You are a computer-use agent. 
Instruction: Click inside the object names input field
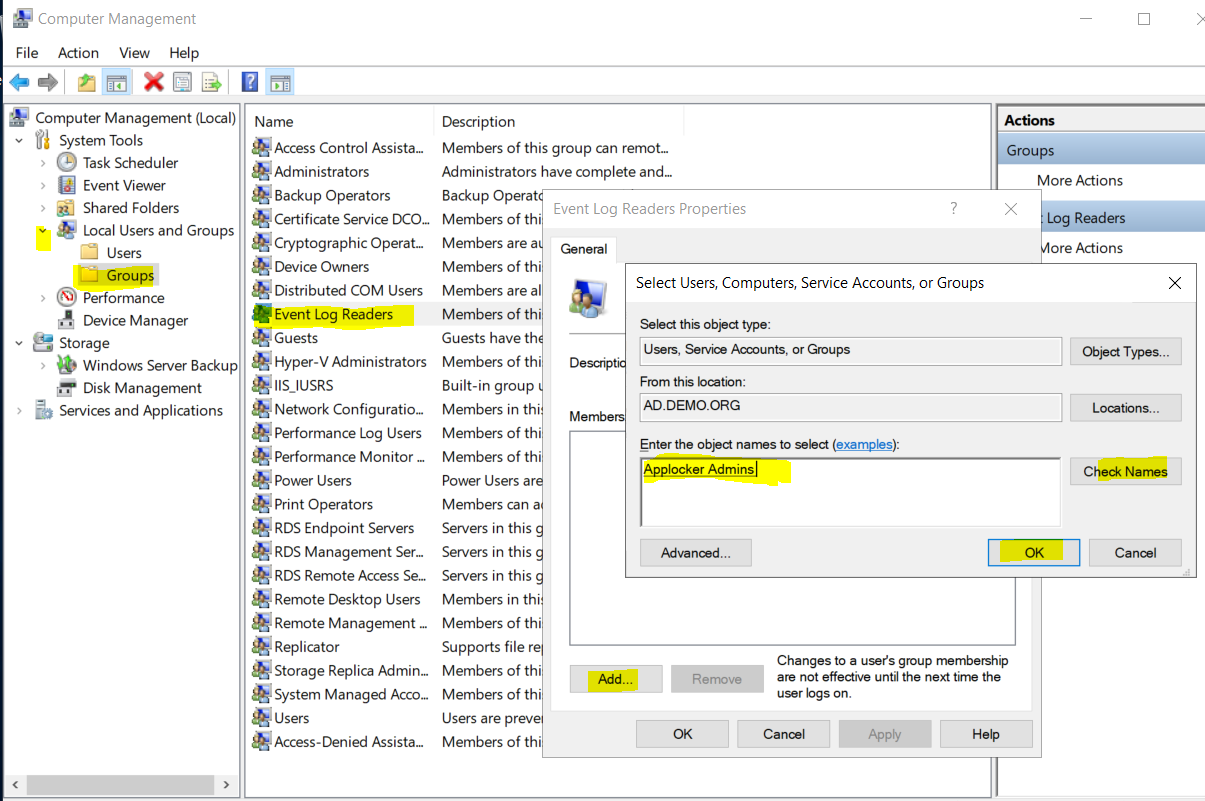pyautogui.click(x=850, y=490)
